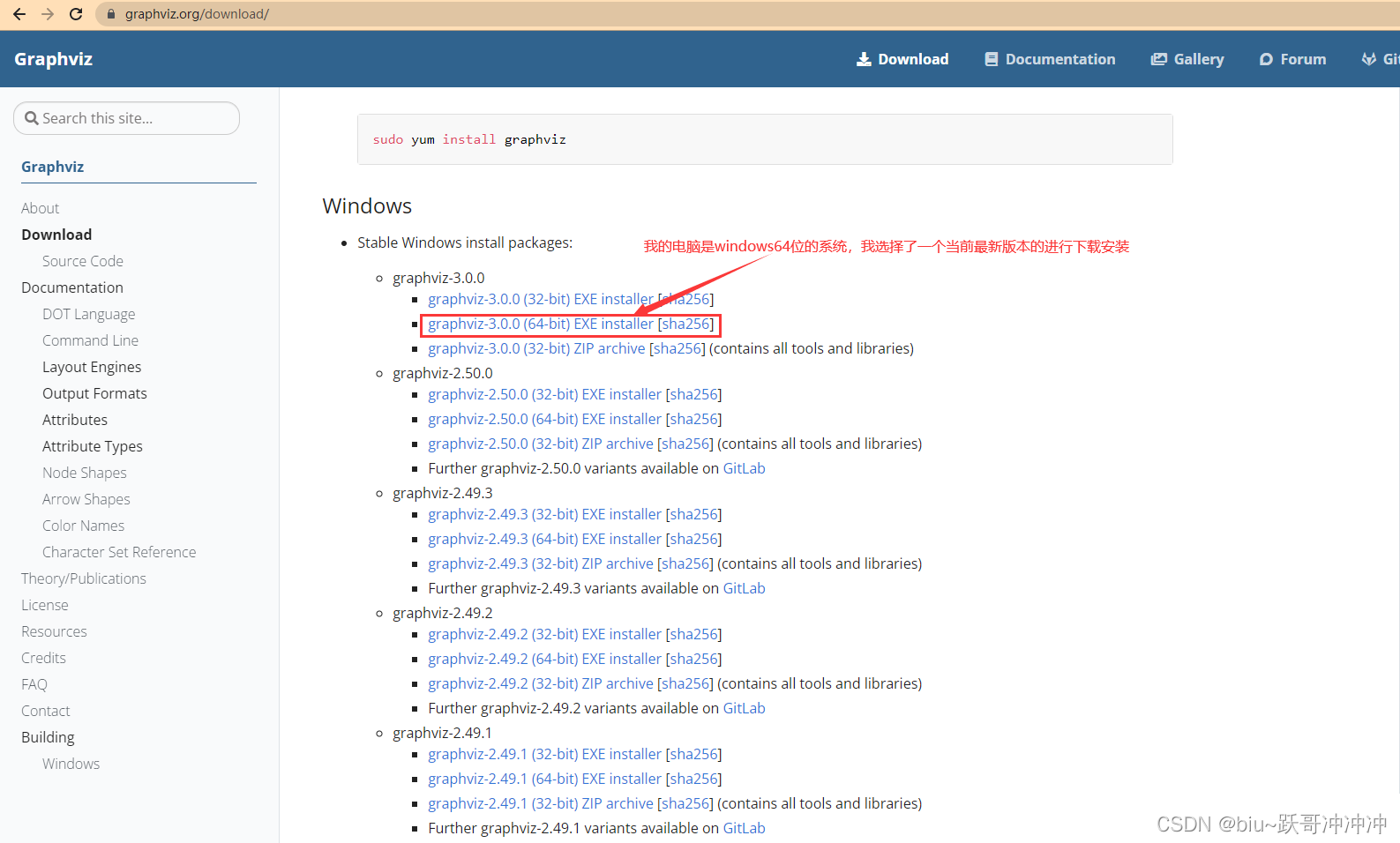Open Documentation in the sidebar

click(72, 287)
